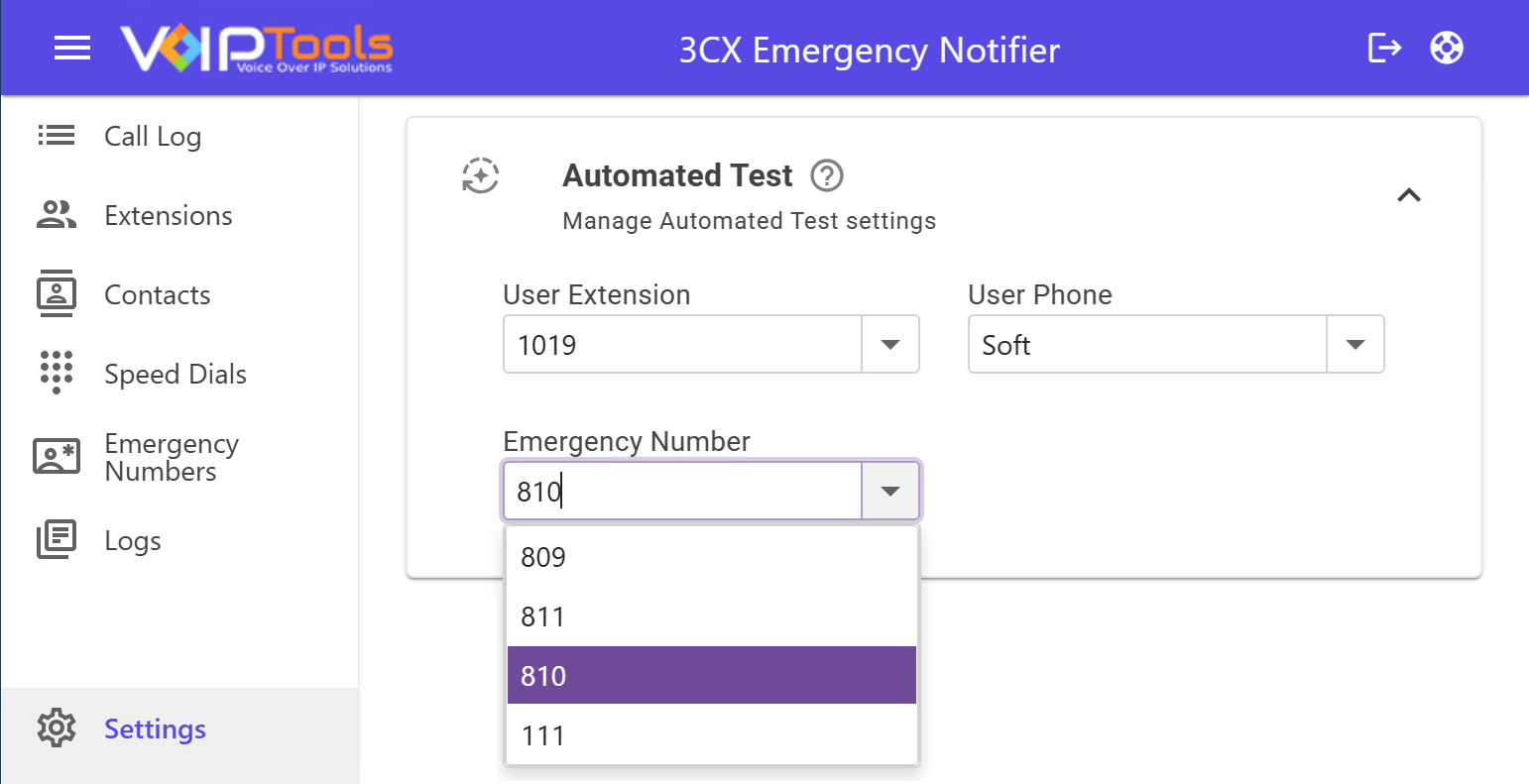1529x784 pixels.
Task: Open the hamburger navigation menu
Action: coord(72,49)
